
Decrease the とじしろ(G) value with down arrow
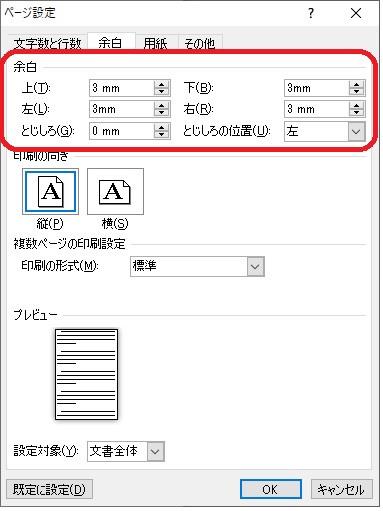[162, 135]
